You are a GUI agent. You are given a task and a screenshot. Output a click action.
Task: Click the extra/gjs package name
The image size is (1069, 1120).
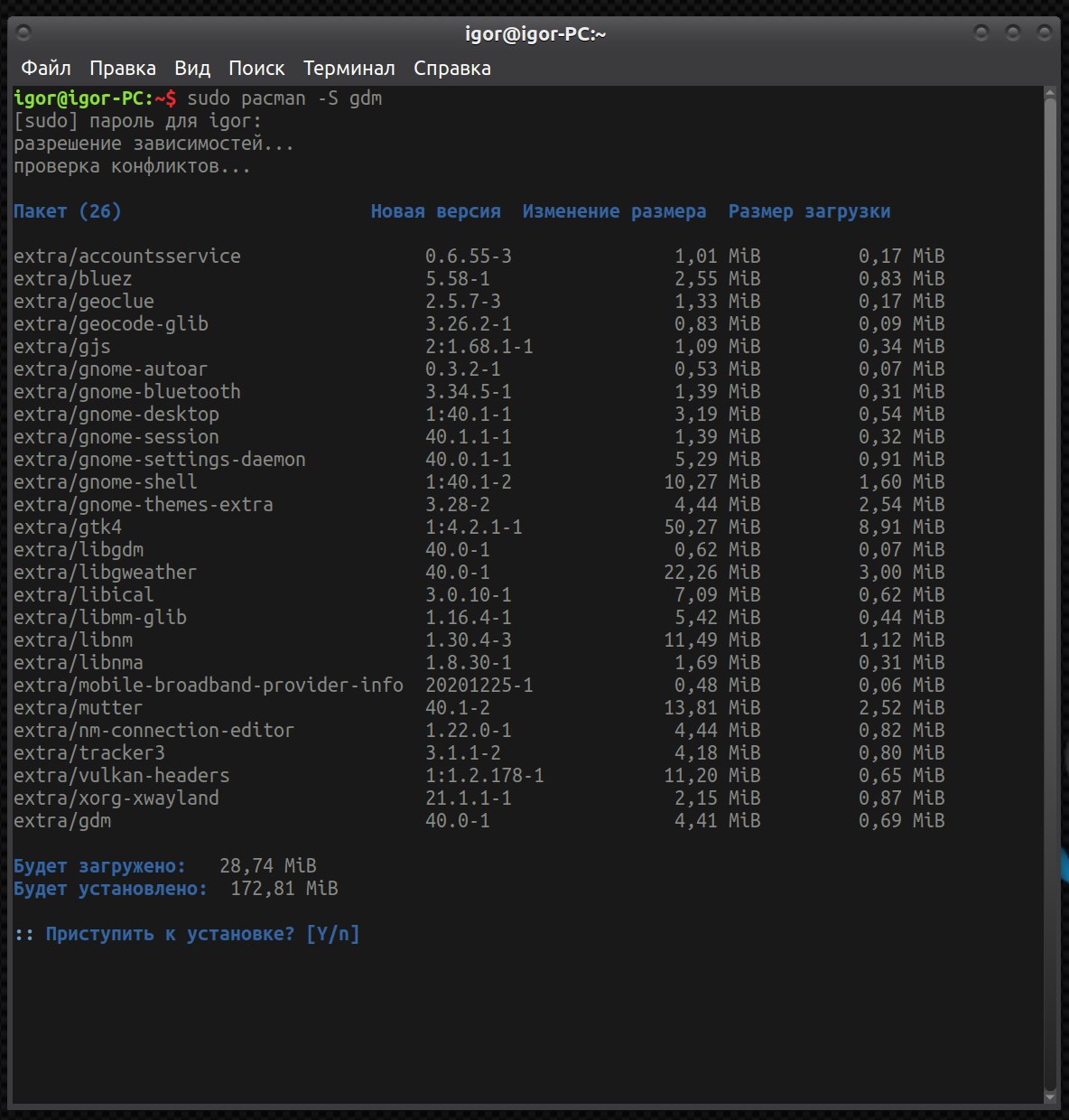click(x=62, y=347)
